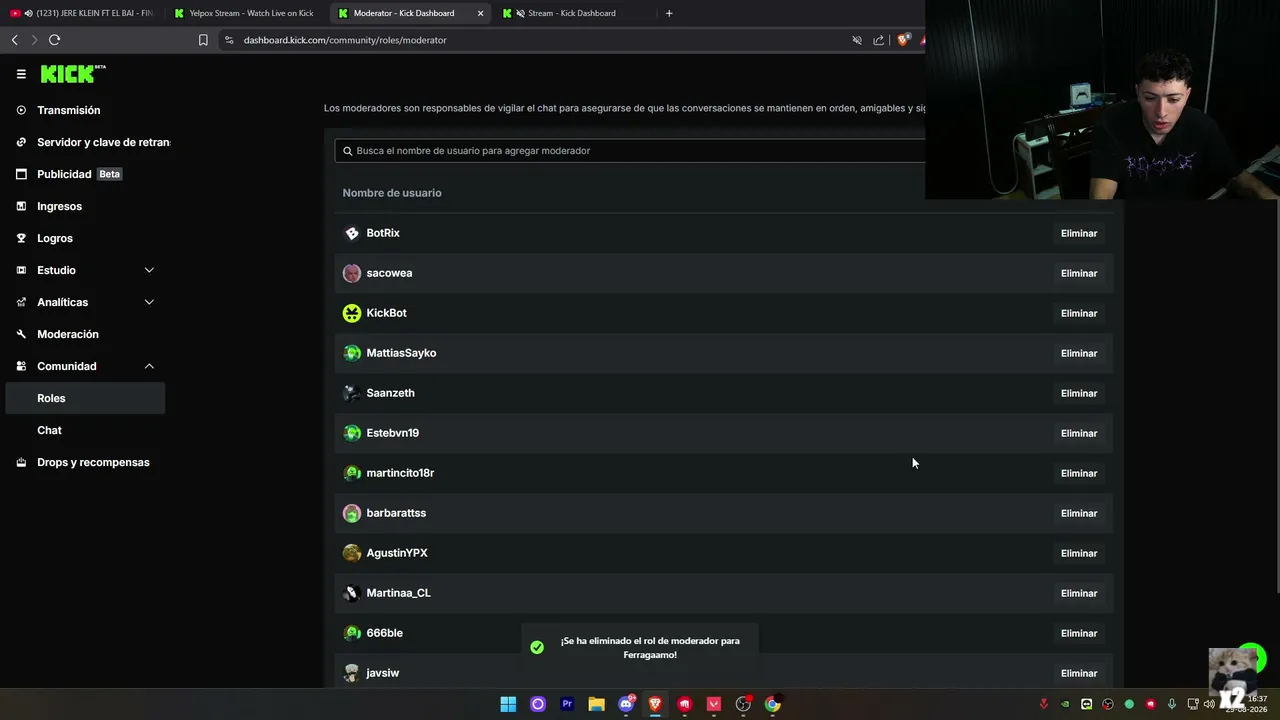Switch to Stream - Kick Dashboard tab
The width and height of the screenshot is (1280, 720).
point(574,13)
